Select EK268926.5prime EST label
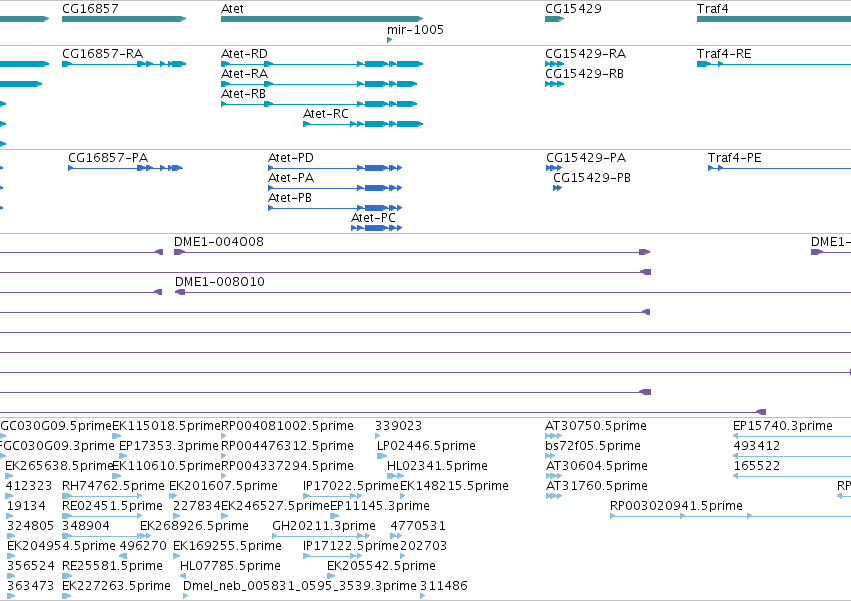851x601 pixels. coord(194,526)
